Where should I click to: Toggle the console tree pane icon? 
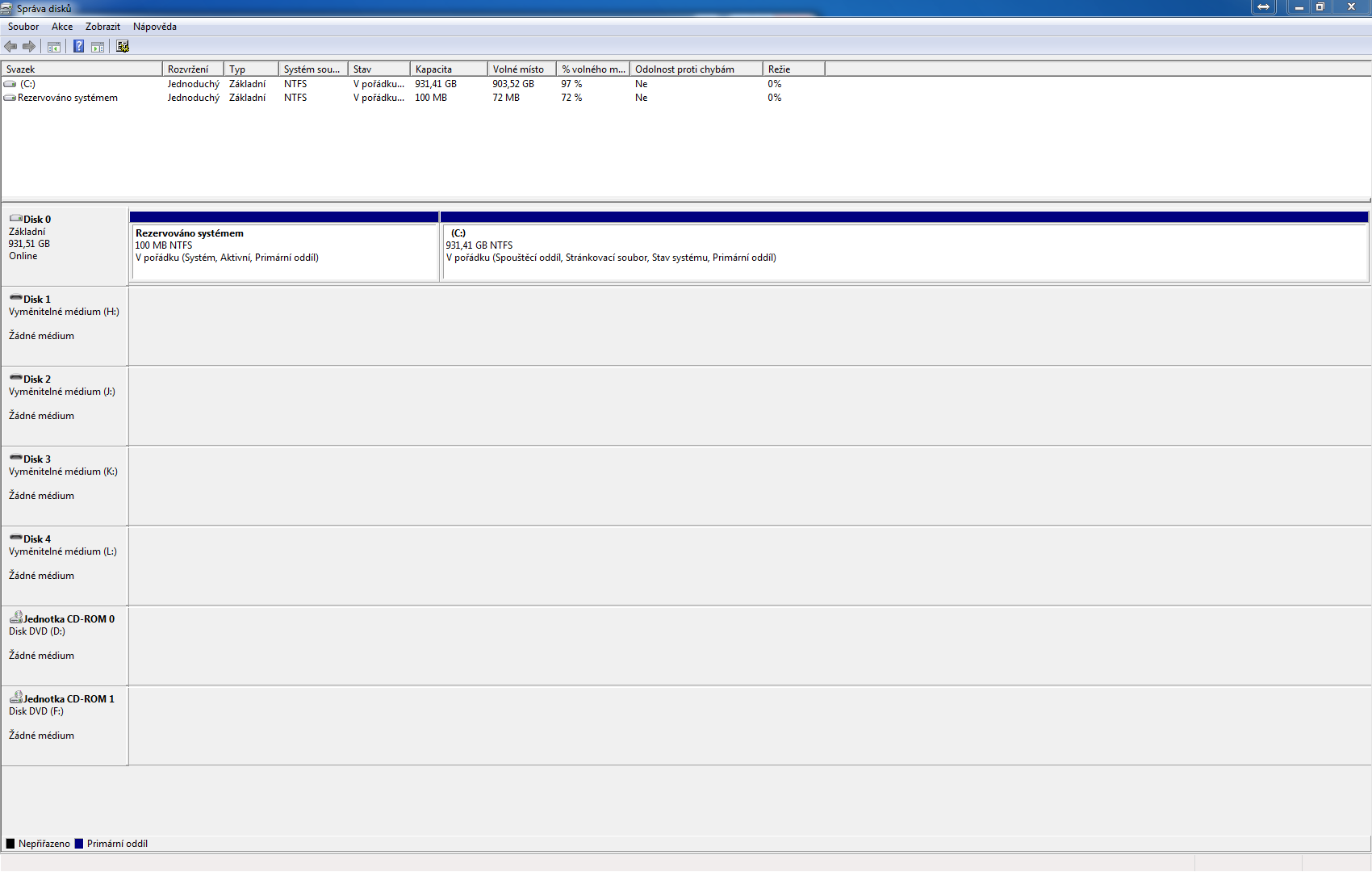click(54, 47)
